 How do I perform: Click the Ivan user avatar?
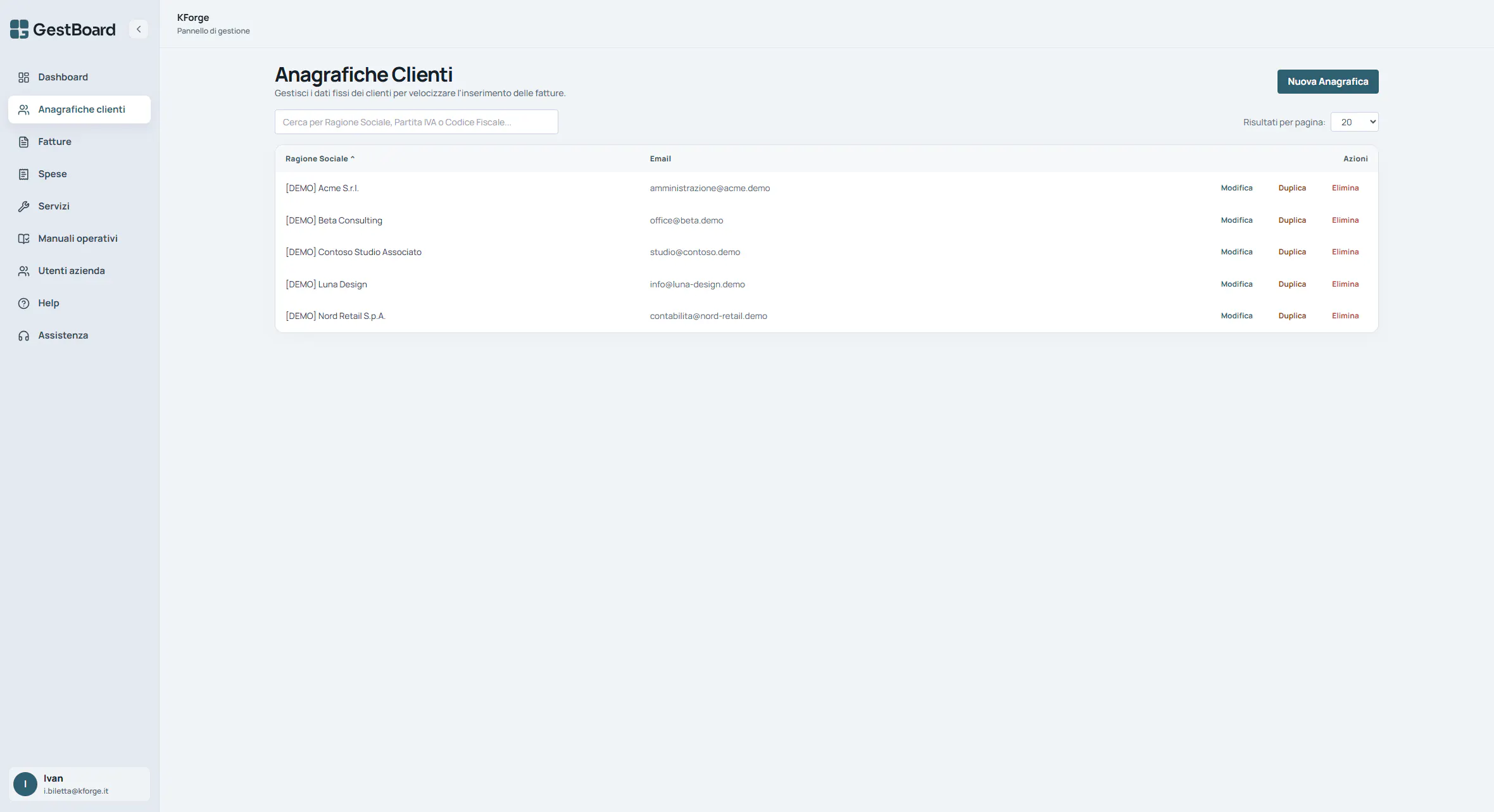25,784
